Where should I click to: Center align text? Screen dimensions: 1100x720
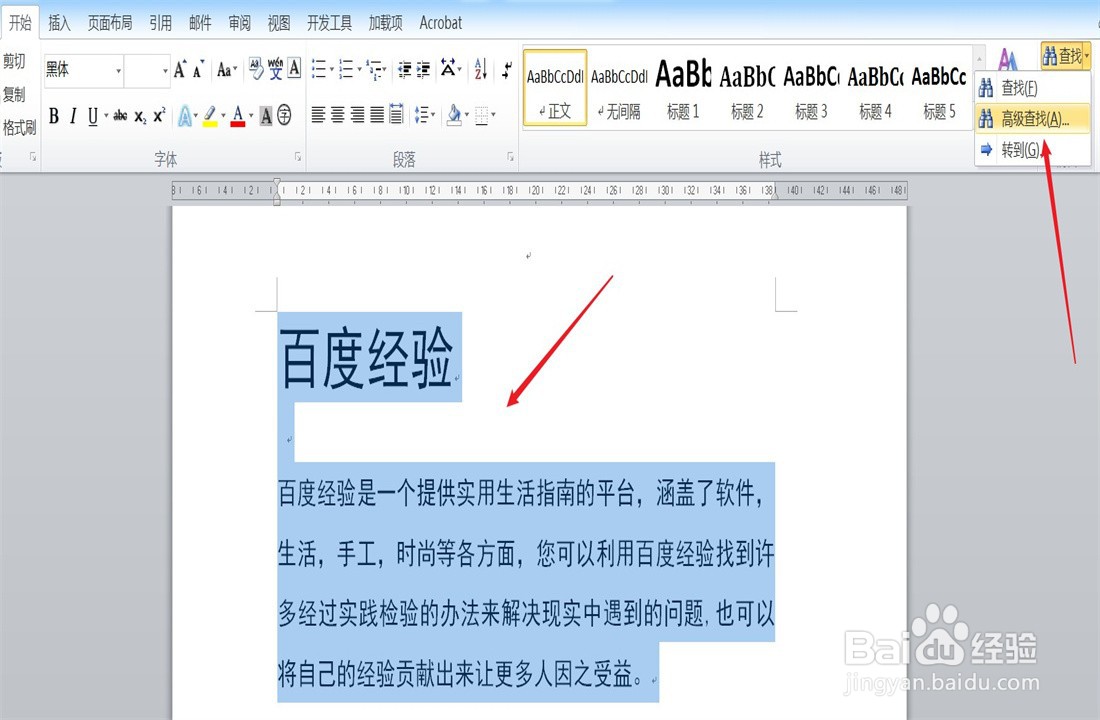click(337, 114)
